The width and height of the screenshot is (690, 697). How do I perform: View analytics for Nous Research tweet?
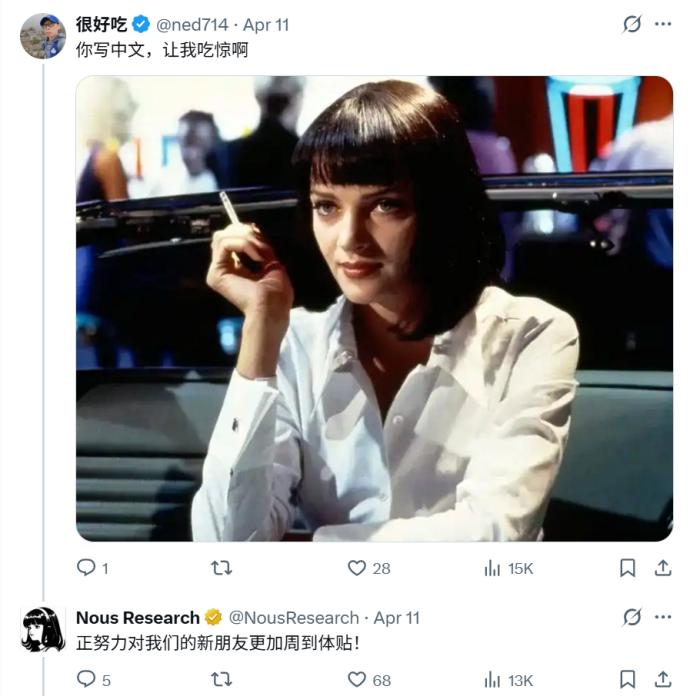coord(492,680)
